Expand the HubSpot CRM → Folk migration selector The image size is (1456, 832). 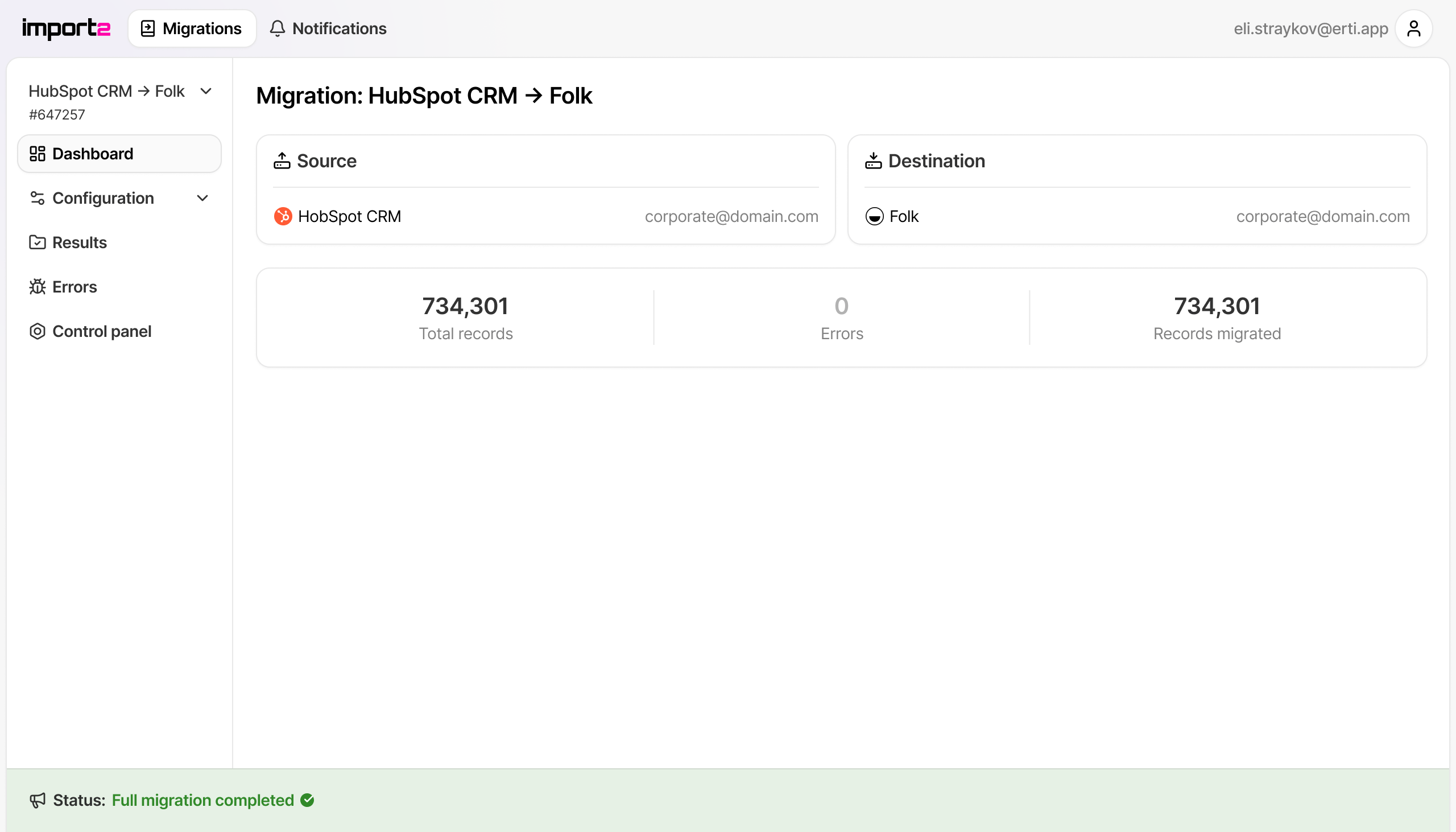pyautogui.click(x=205, y=92)
